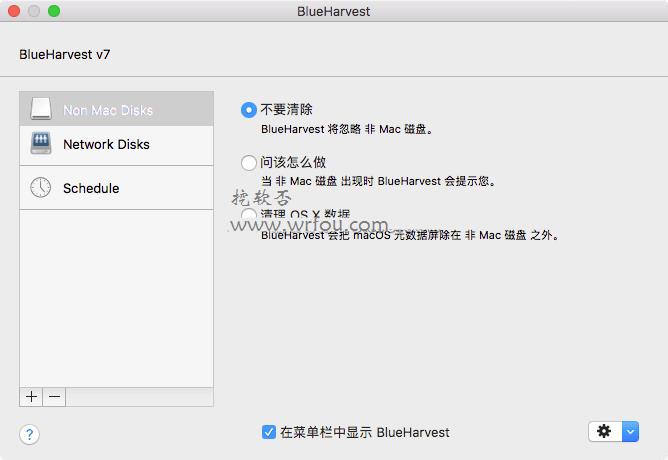Click the 当 非 Mac 磁盘 出现时 description text
Image resolution: width=668 pixels, height=460 pixels.
click(378, 181)
